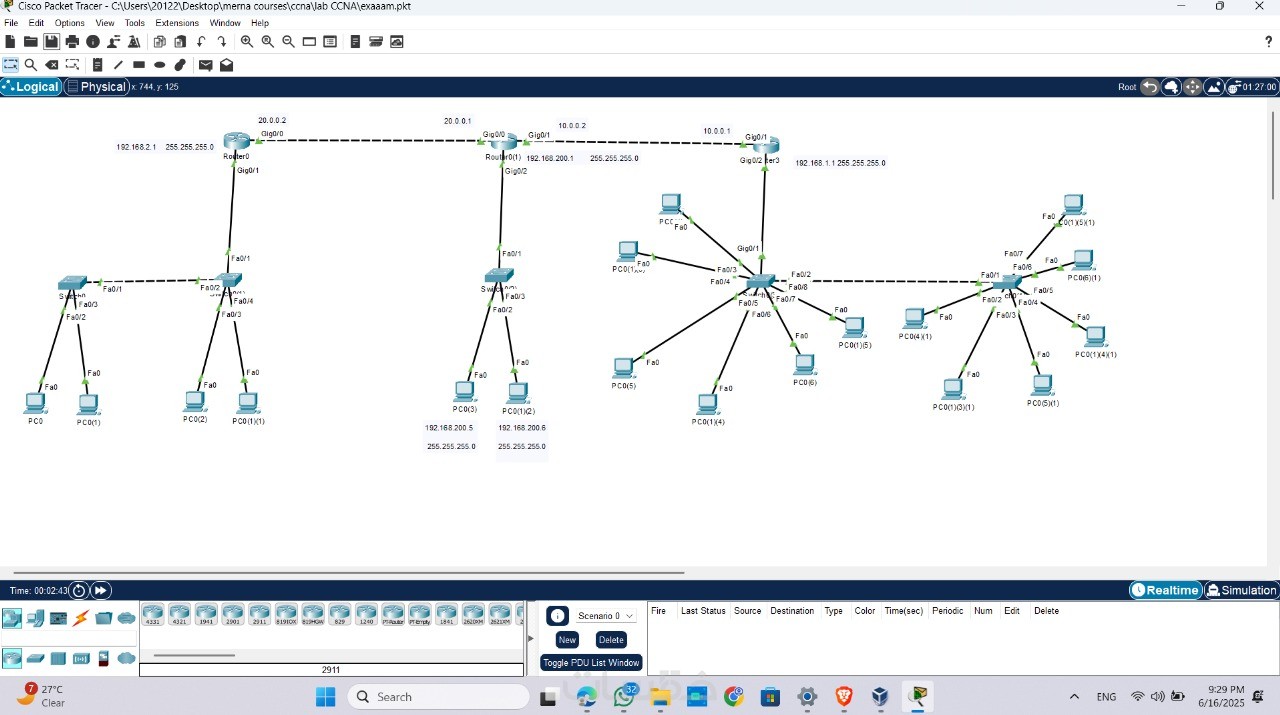Screen dimensions: 1280x715
Task: Toggle Realtime mode
Action: pyautogui.click(x=1166, y=590)
